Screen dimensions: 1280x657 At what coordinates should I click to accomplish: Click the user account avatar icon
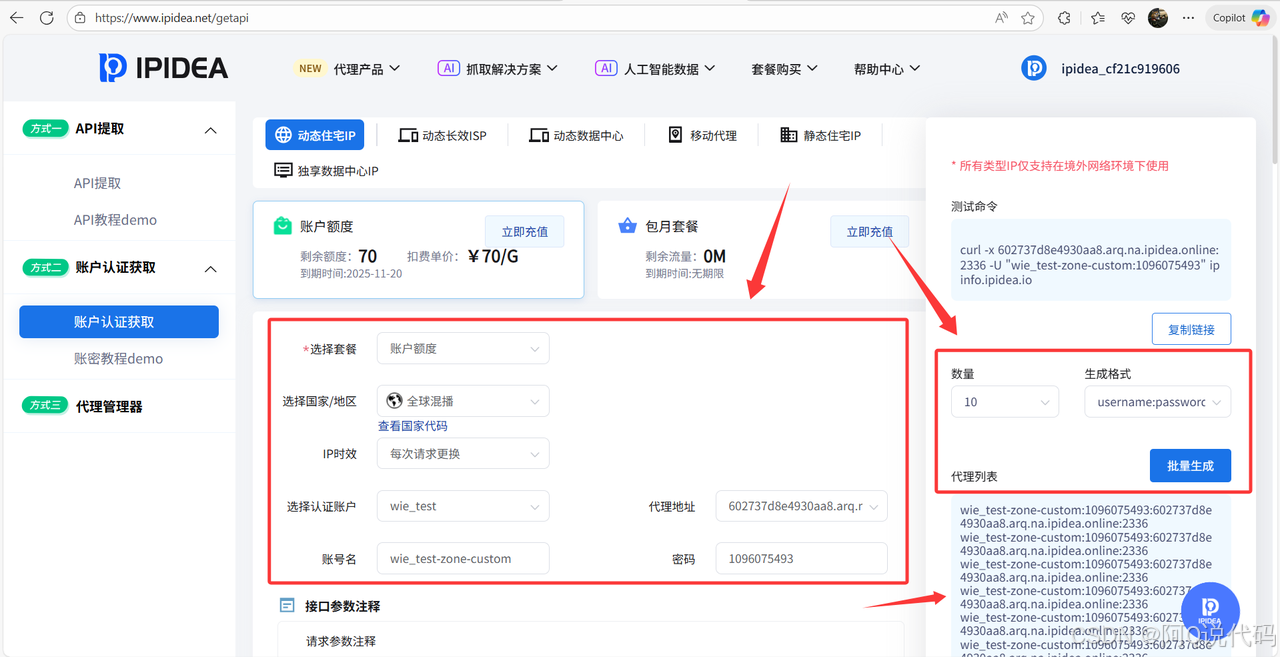pos(1033,68)
